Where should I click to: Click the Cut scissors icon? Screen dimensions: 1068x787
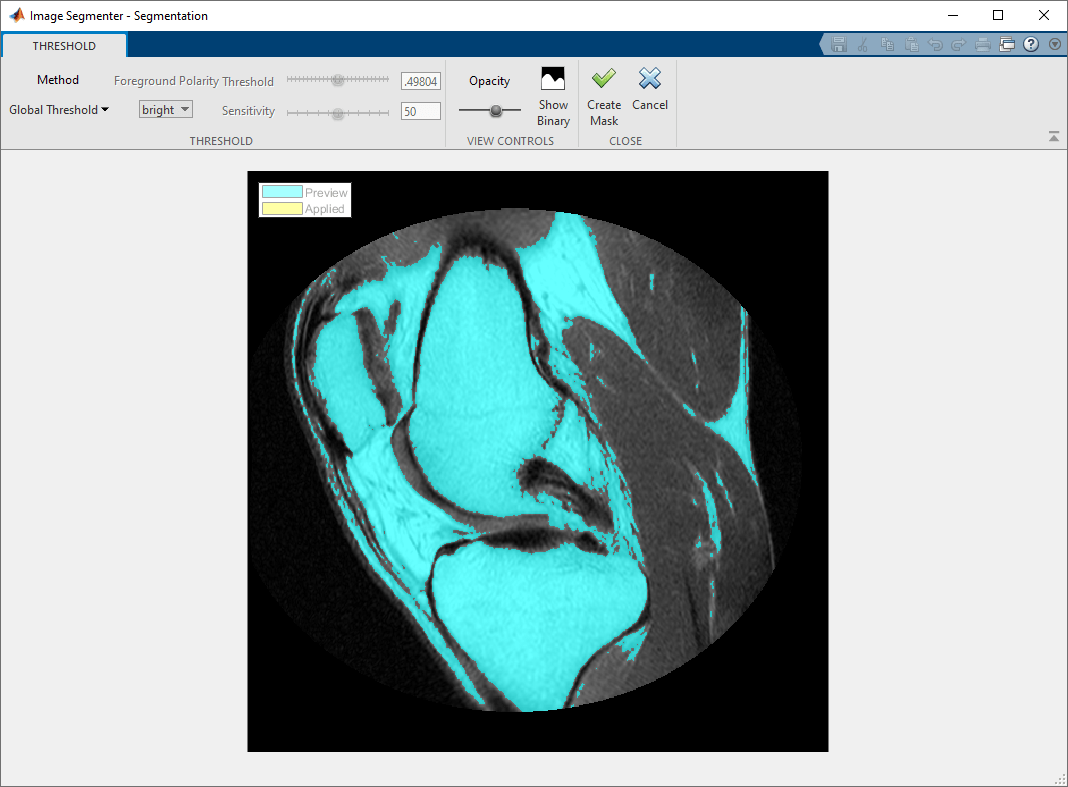point(863,45)
